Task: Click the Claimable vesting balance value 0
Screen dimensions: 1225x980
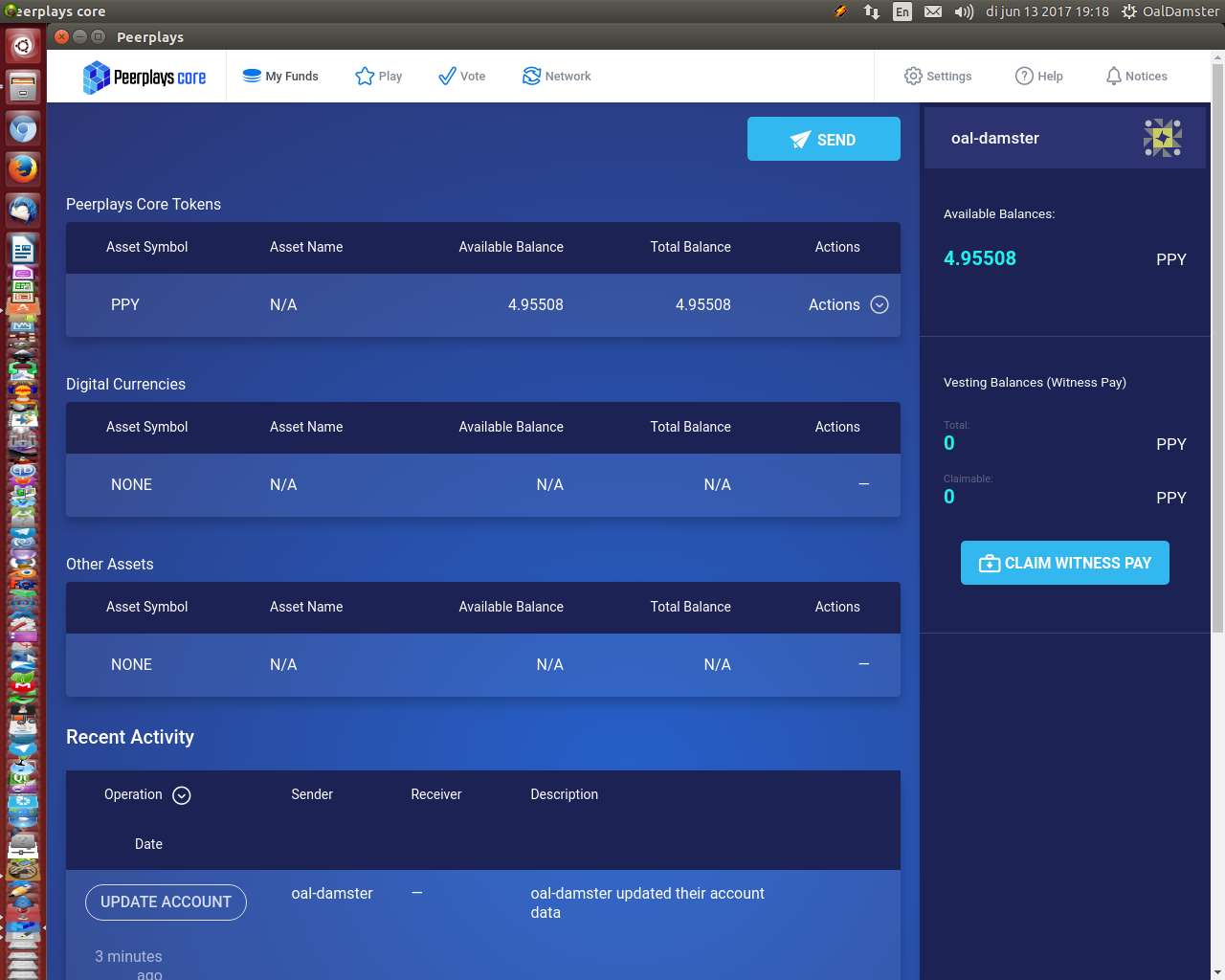Action: click(x=949, y=497)
